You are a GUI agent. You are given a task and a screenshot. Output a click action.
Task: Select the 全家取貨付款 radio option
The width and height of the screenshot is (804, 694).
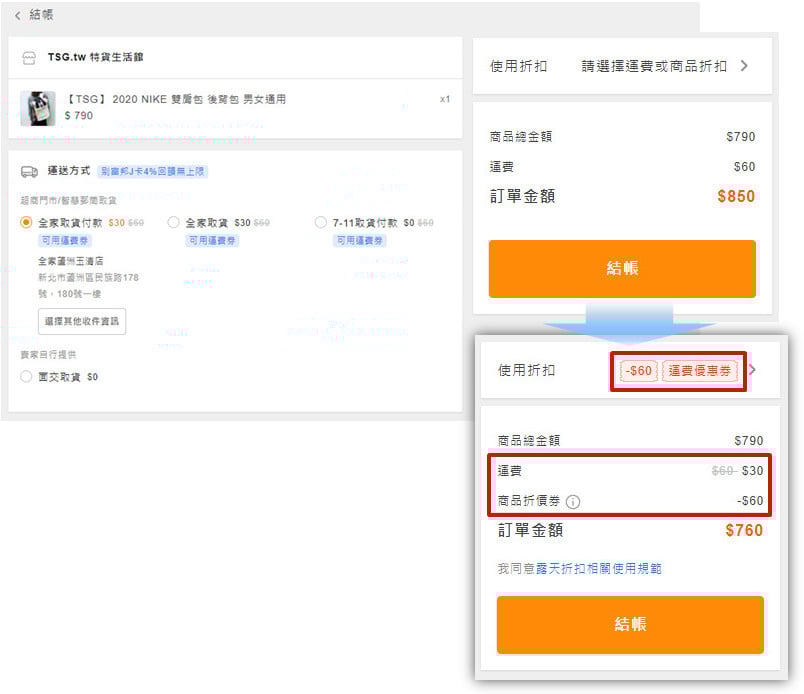click(27, 222)
